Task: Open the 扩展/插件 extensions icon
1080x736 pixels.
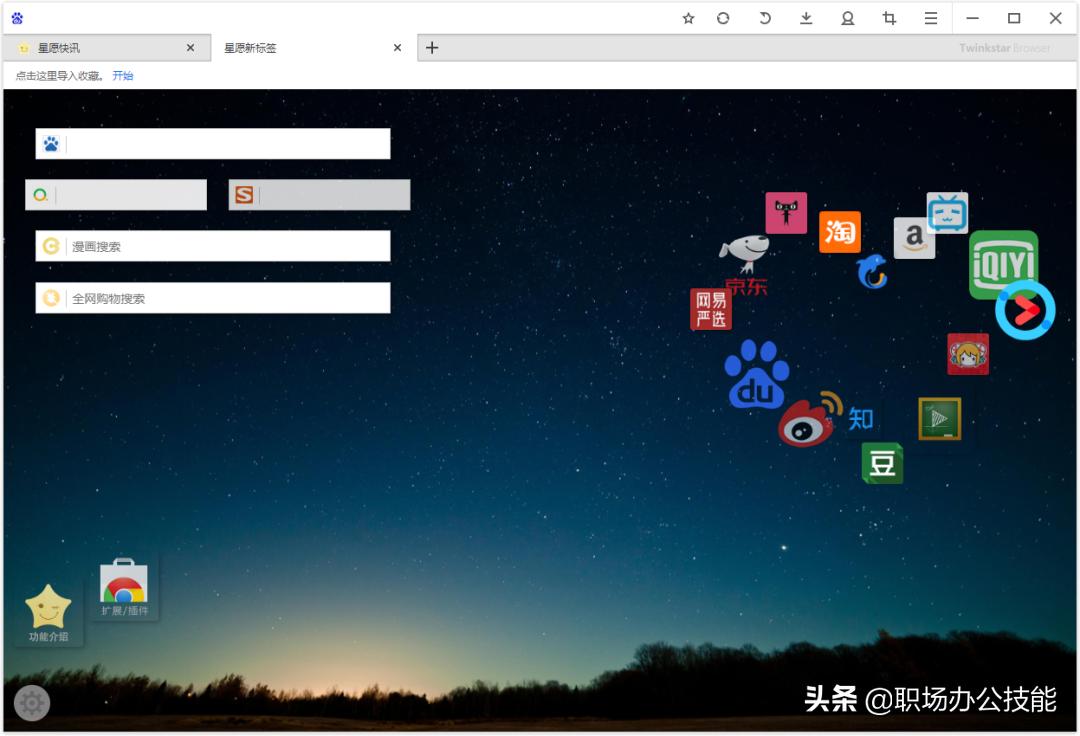Action: 124,580
